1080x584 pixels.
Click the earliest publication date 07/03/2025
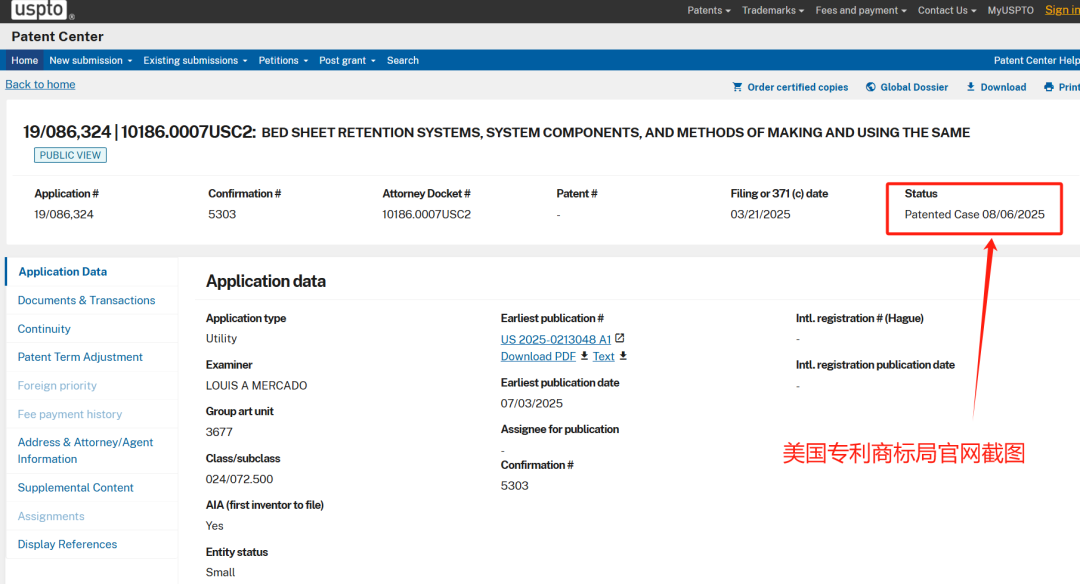tap(532, 403)
